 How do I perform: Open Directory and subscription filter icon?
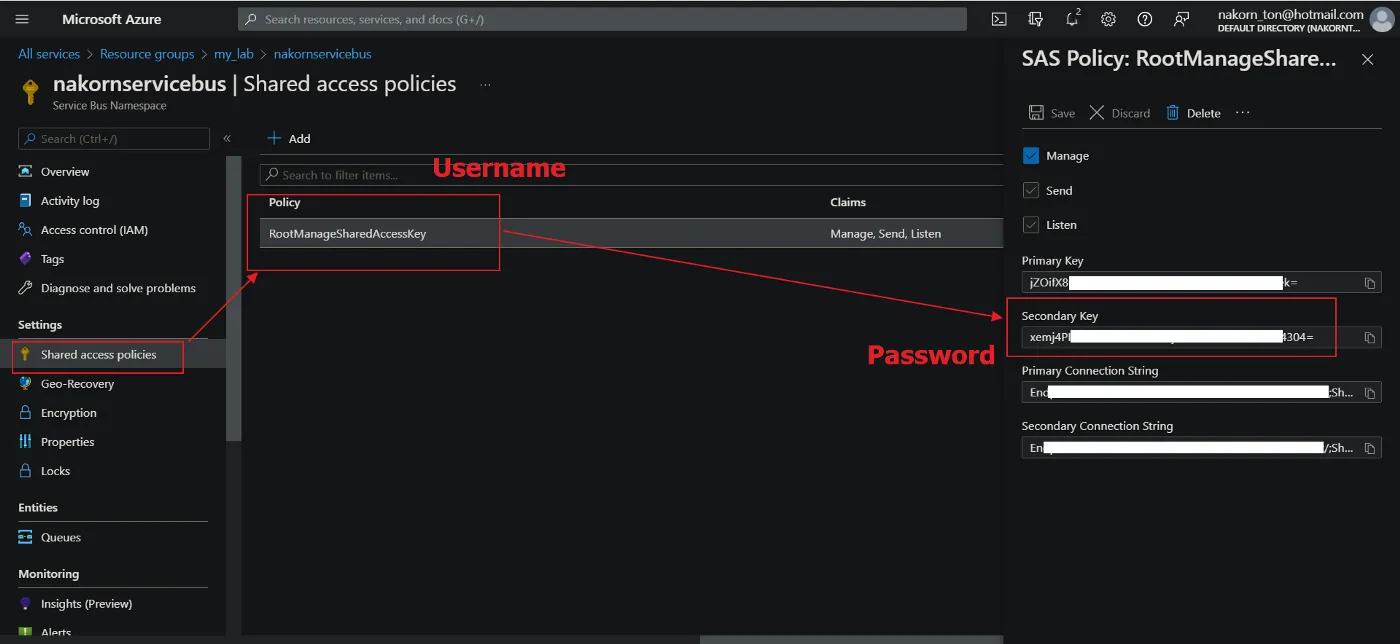coord(1035,19)
